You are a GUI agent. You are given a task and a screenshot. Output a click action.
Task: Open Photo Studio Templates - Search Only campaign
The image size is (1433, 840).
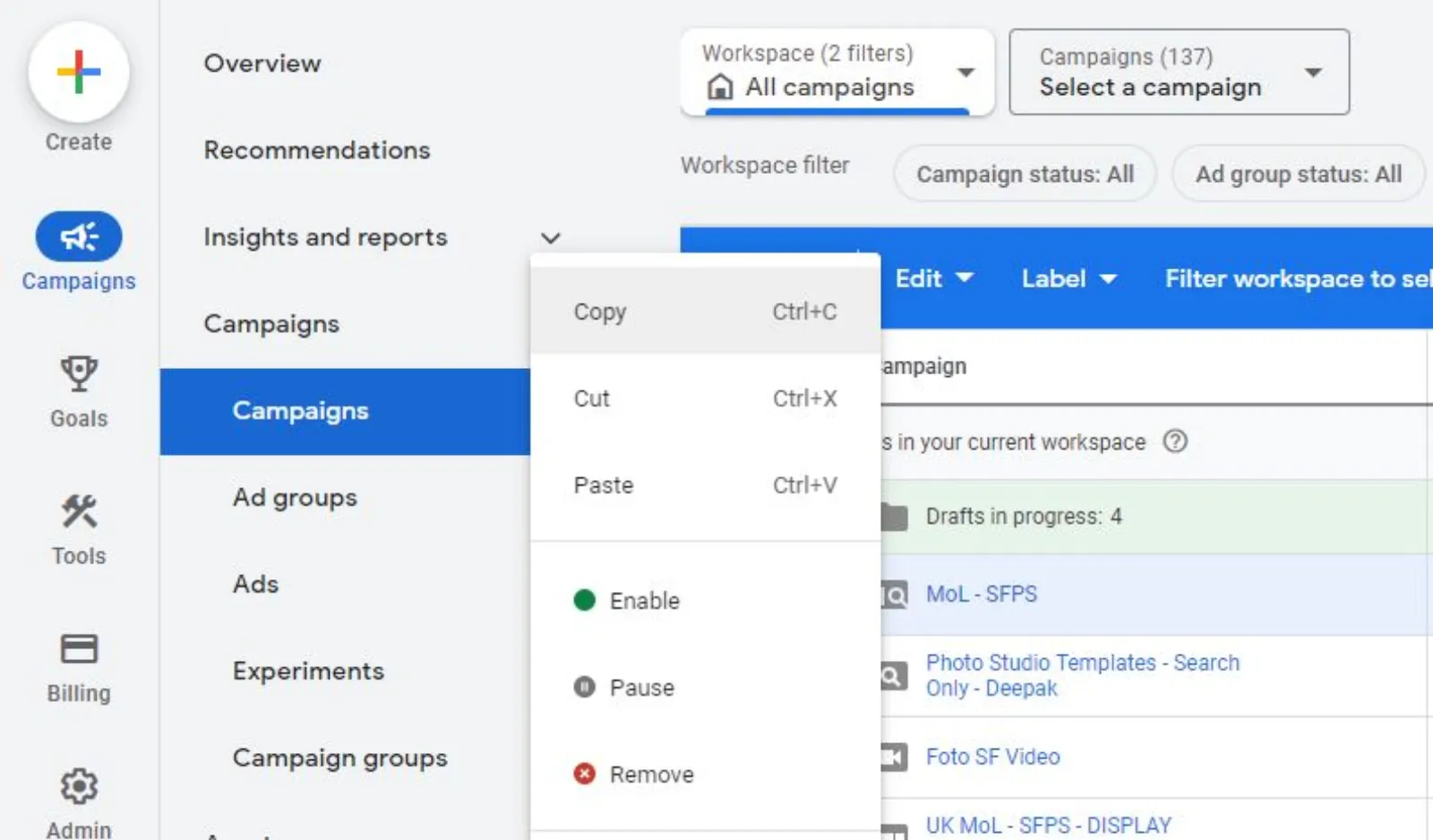[1083, 675]
